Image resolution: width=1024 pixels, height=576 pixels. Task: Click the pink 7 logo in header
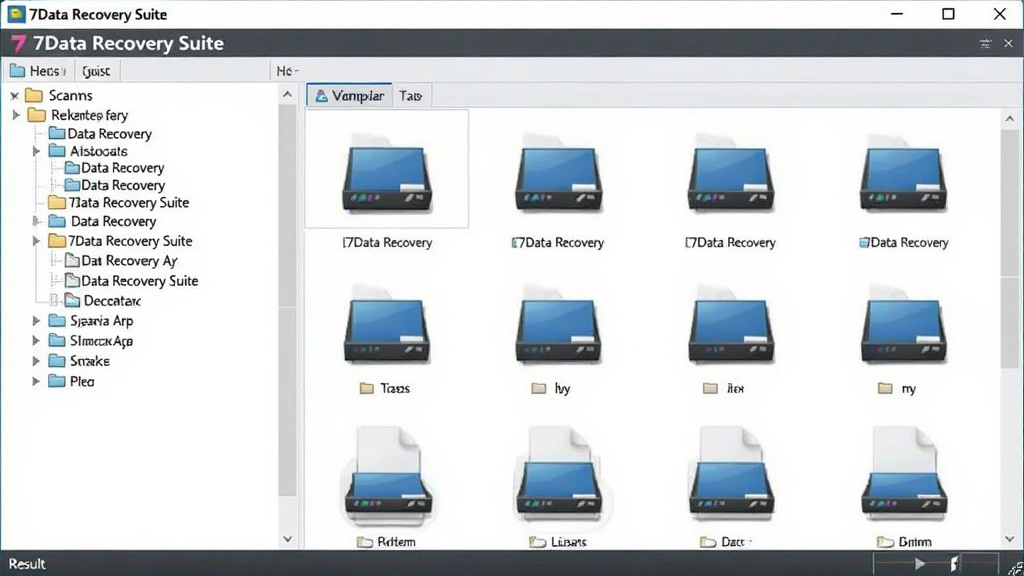pos(18,43)
